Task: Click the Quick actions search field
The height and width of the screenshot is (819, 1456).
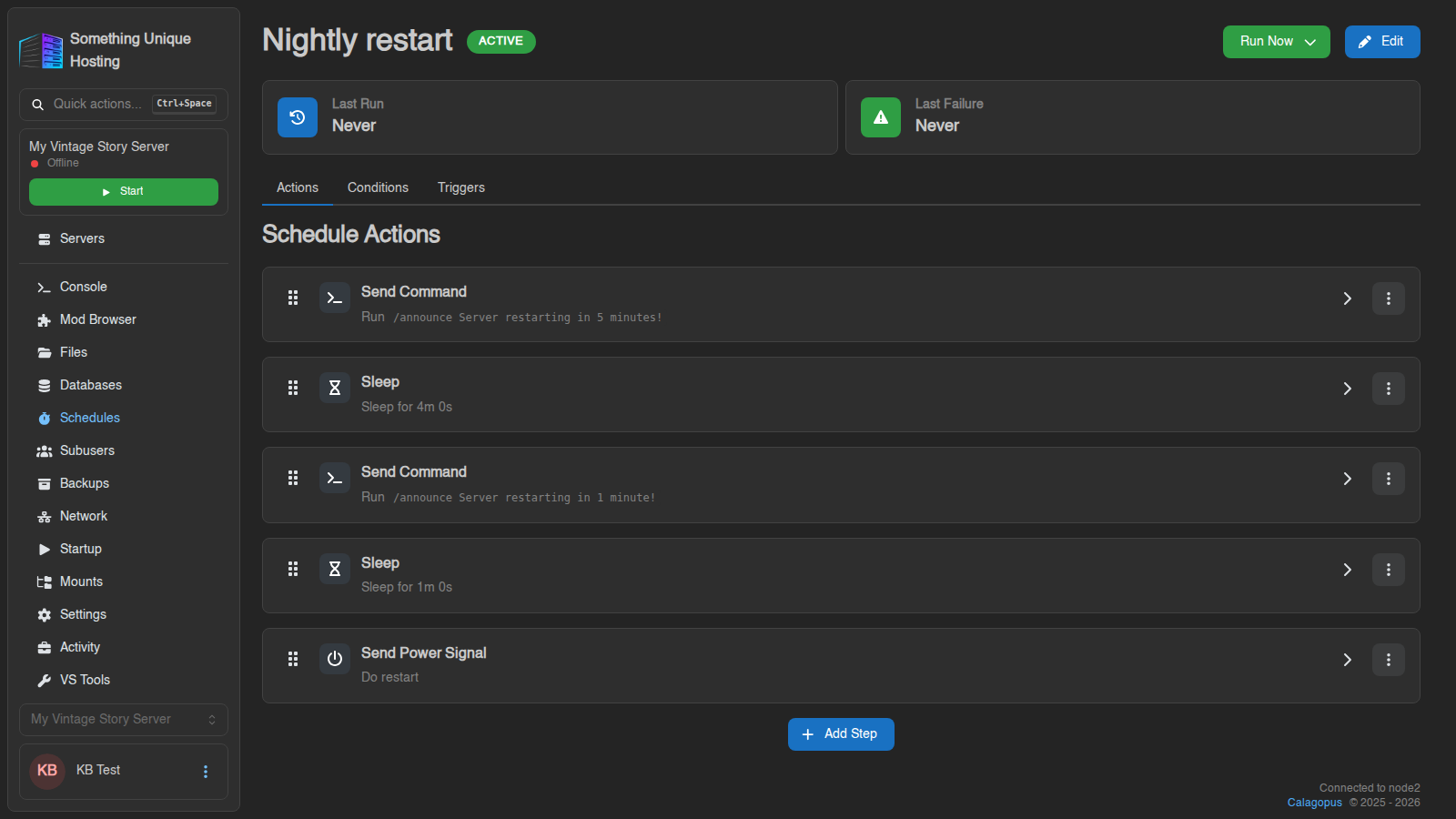Action: pos(124,105)
